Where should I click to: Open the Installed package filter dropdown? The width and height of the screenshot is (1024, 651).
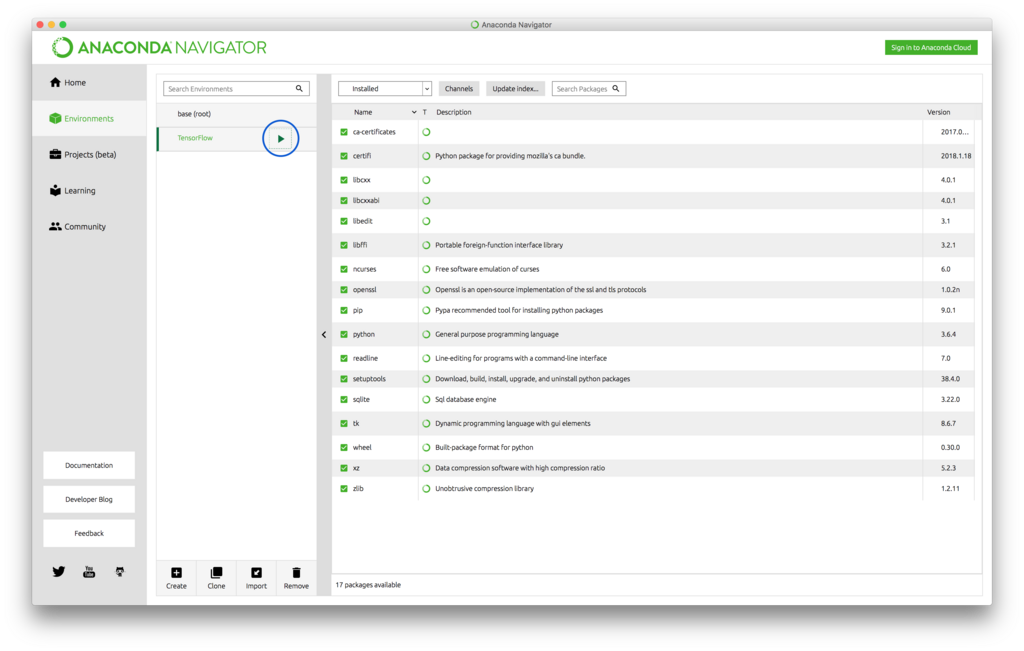pos(385,89)
